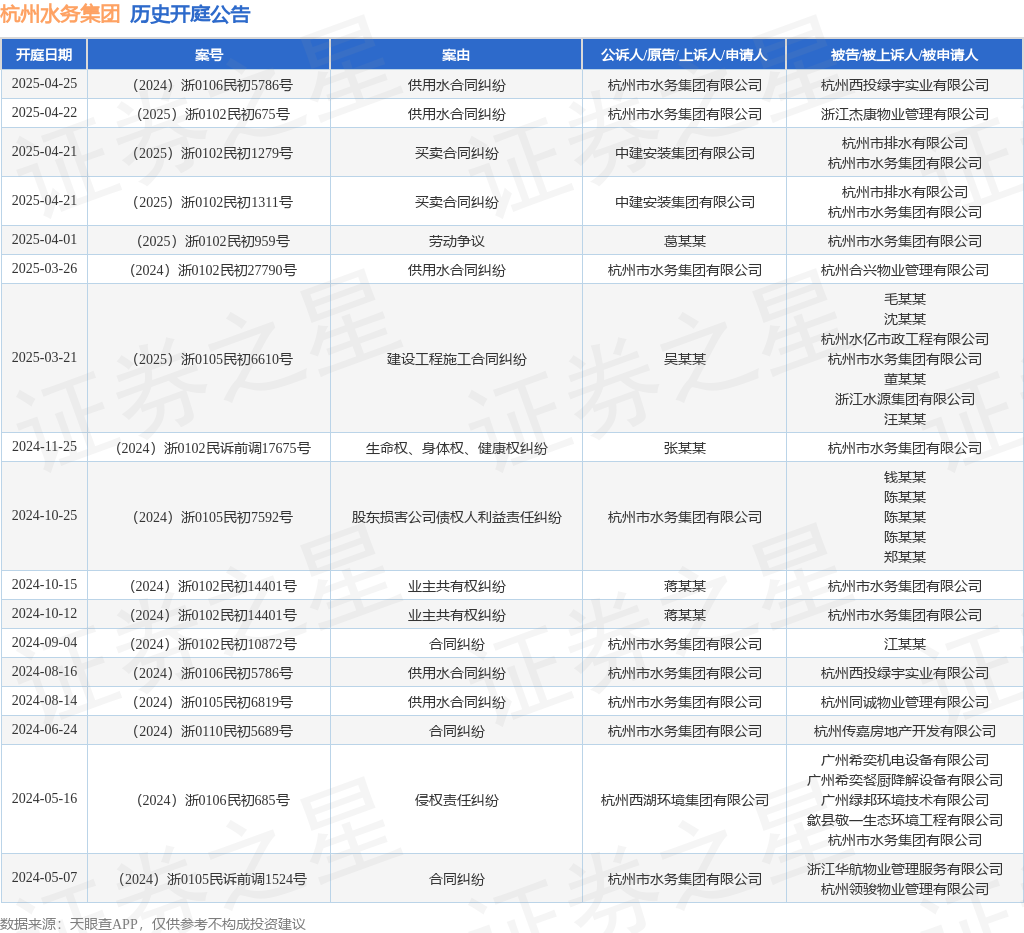This screenshot has width=1024, height=933.
Task: Click 建设工程施工合同纠纷 cell
Action: point(456,359)
